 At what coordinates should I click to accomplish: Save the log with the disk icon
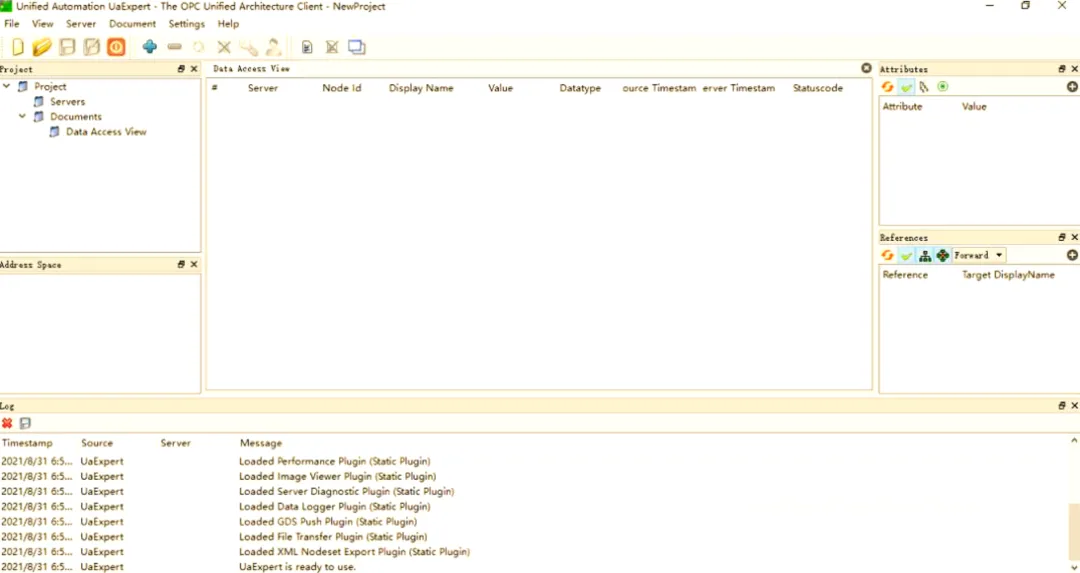25,424
